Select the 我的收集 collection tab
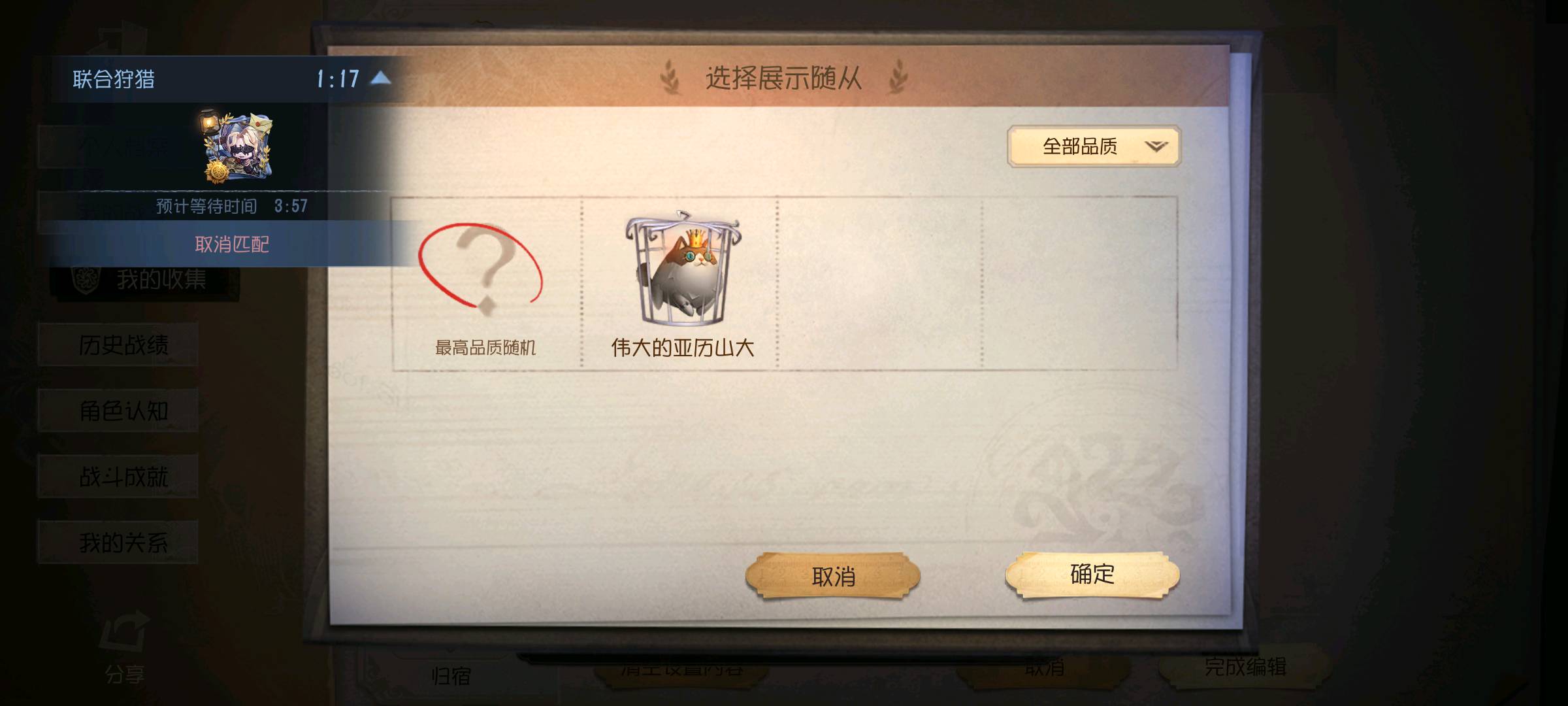 coord(145,280)
